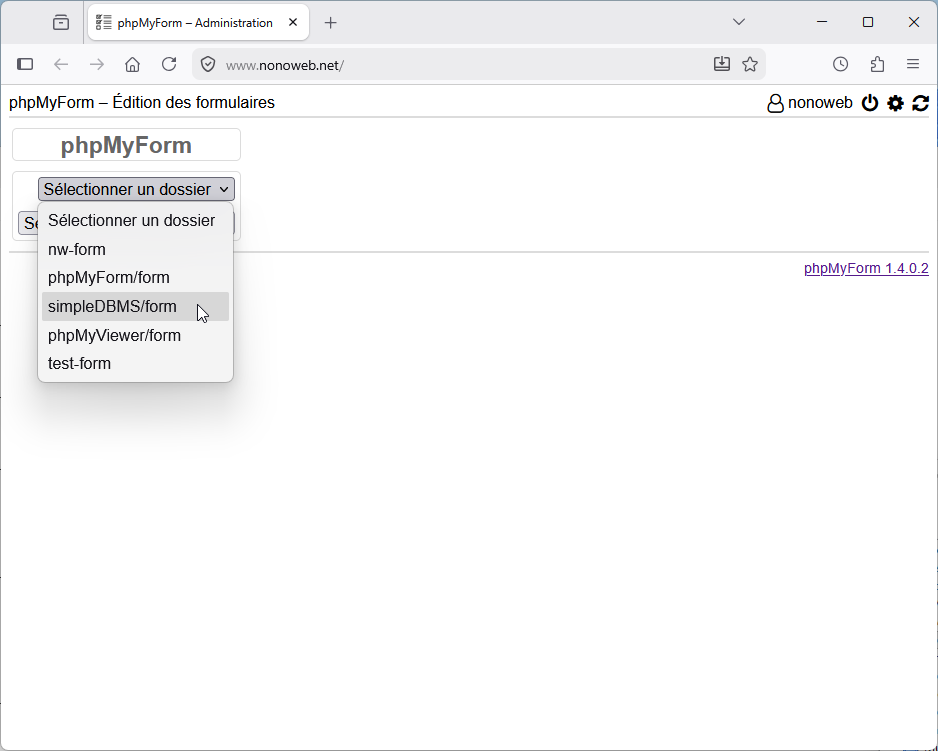Close the phpMyForm – Administration tab

click(293, 22)
